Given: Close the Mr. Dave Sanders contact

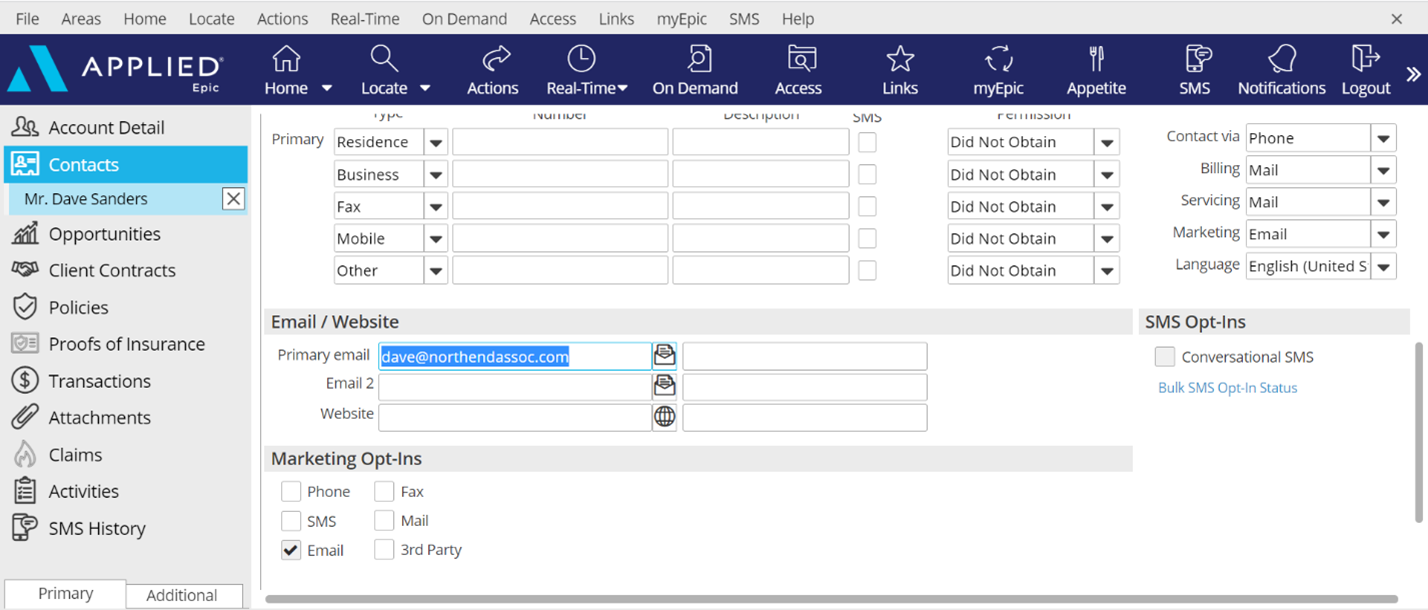Looking at the screenshot, I should pos(233,198).
